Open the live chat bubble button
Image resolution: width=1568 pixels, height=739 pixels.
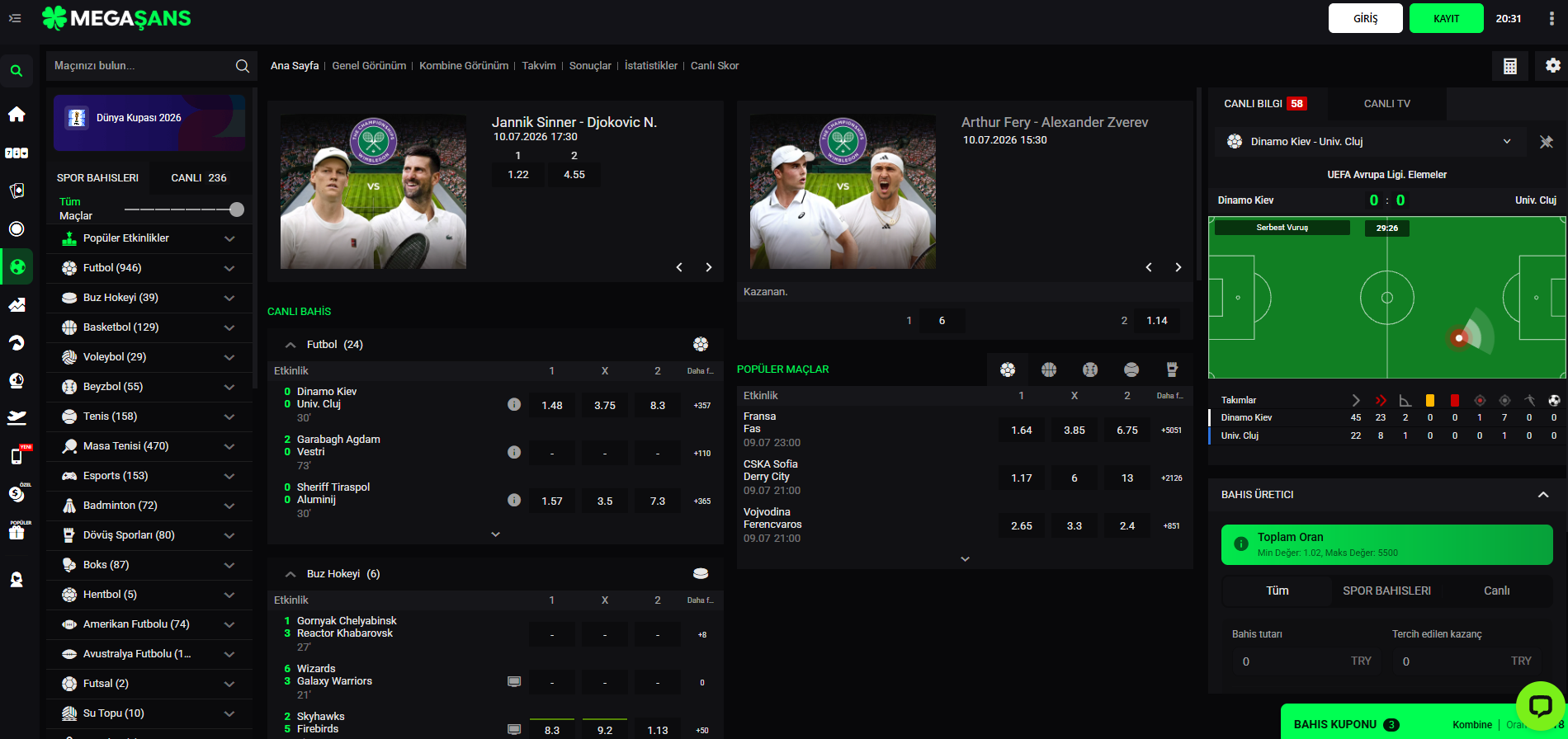coord(1540,705)
